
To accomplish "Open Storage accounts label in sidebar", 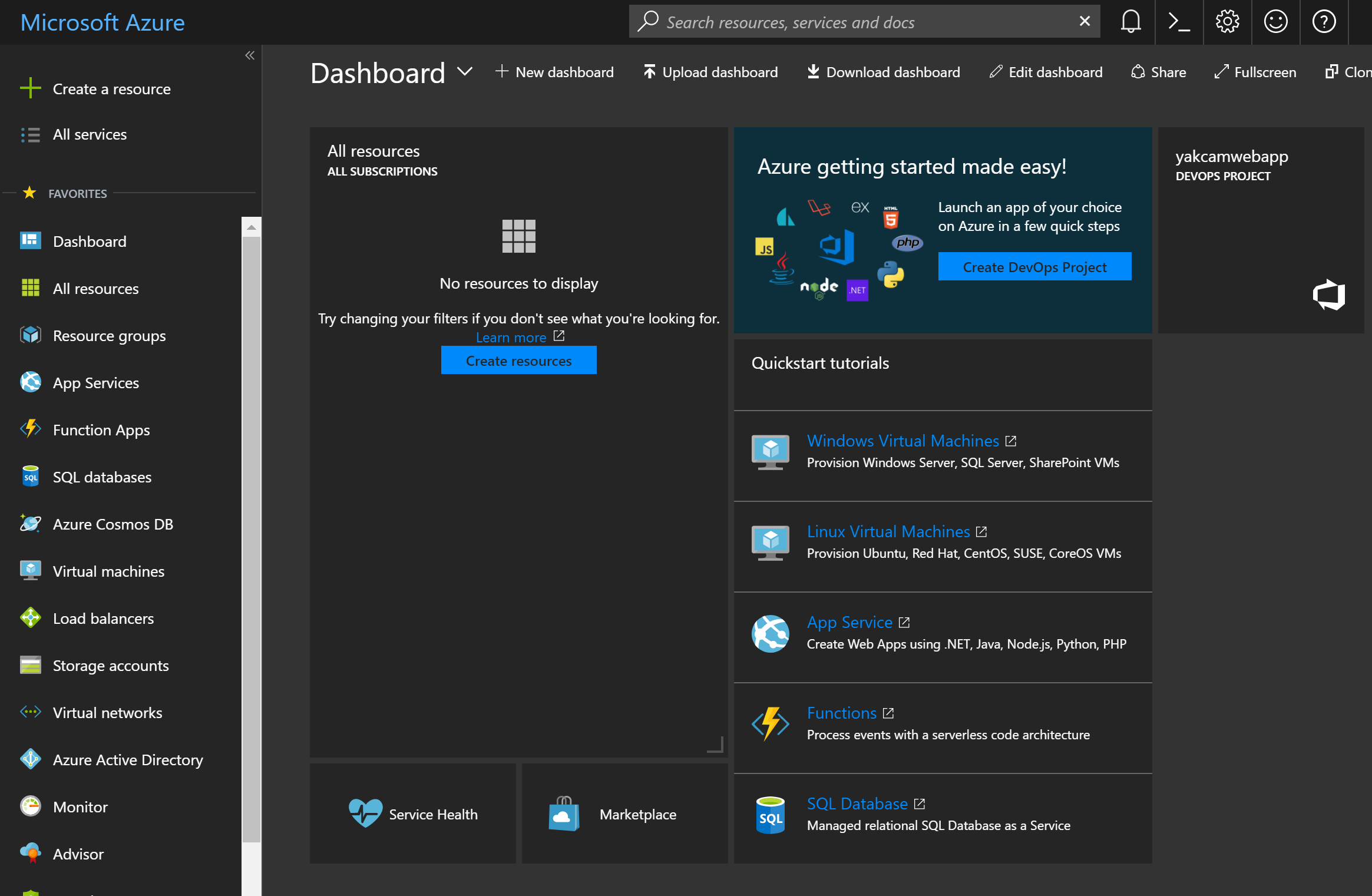I will click(111, 666).
